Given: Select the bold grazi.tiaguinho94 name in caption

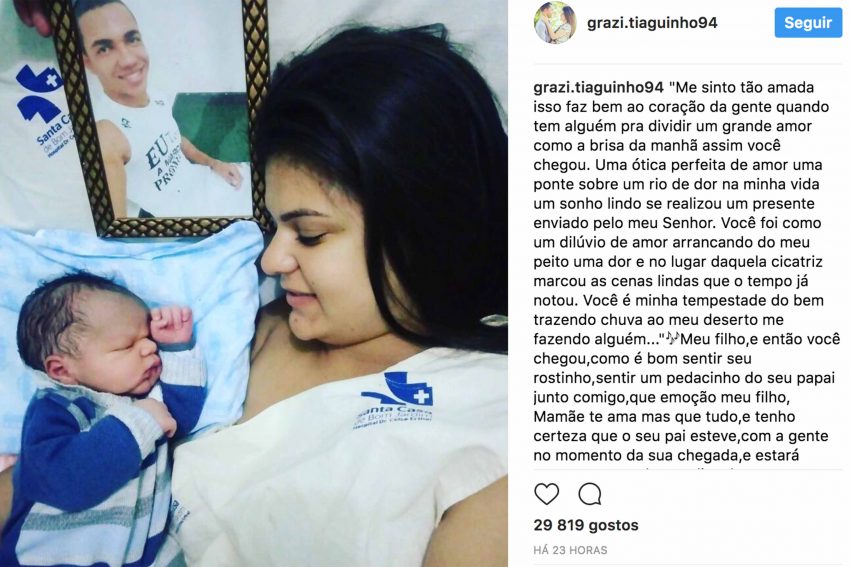Looking at the screenshot, I should coord(598,87).
